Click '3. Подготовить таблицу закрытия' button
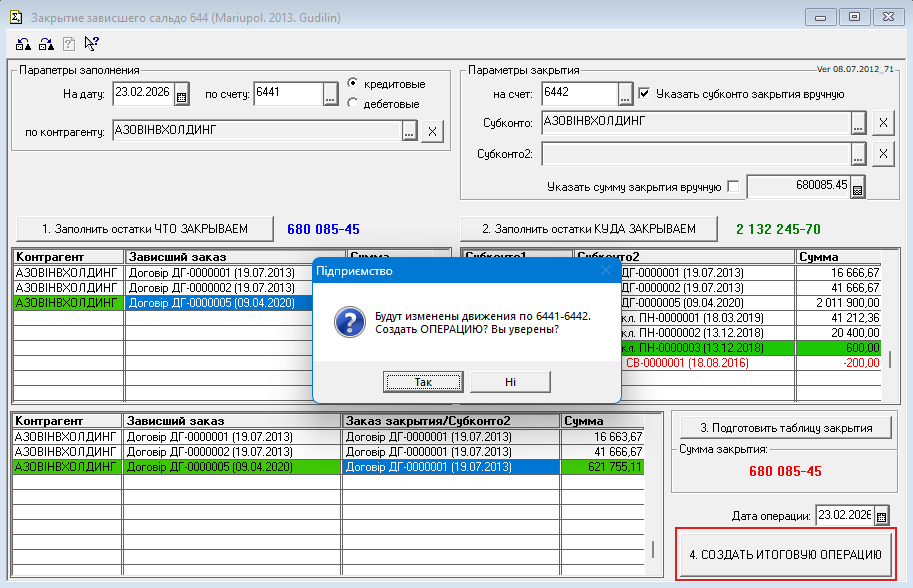913x588 pixels. pyautogui.click(x=785, y=427)
